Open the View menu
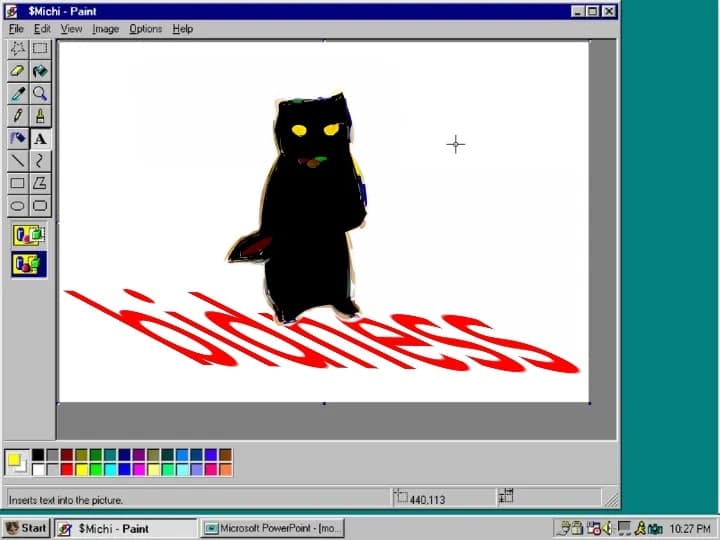 [71, 28]
